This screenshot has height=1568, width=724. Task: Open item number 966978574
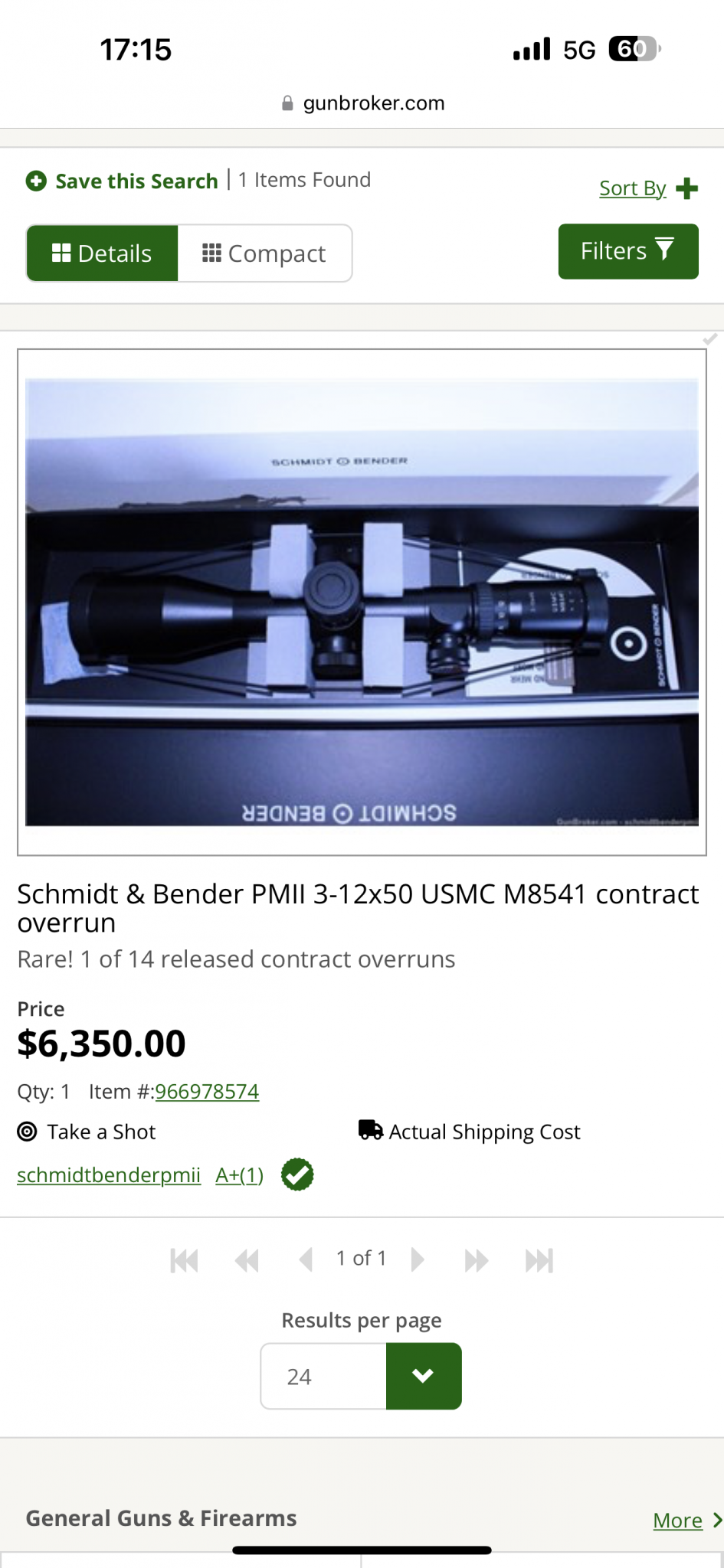(207, 1091)
